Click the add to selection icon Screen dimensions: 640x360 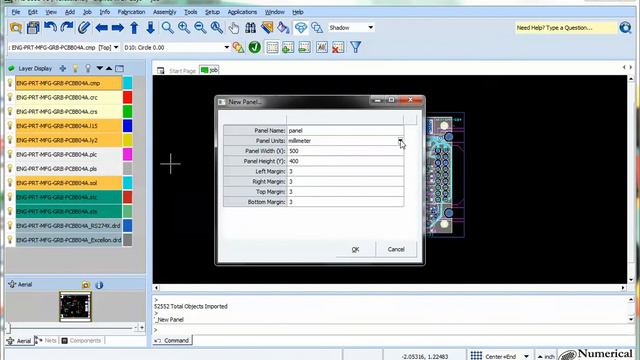pos(288,47)
